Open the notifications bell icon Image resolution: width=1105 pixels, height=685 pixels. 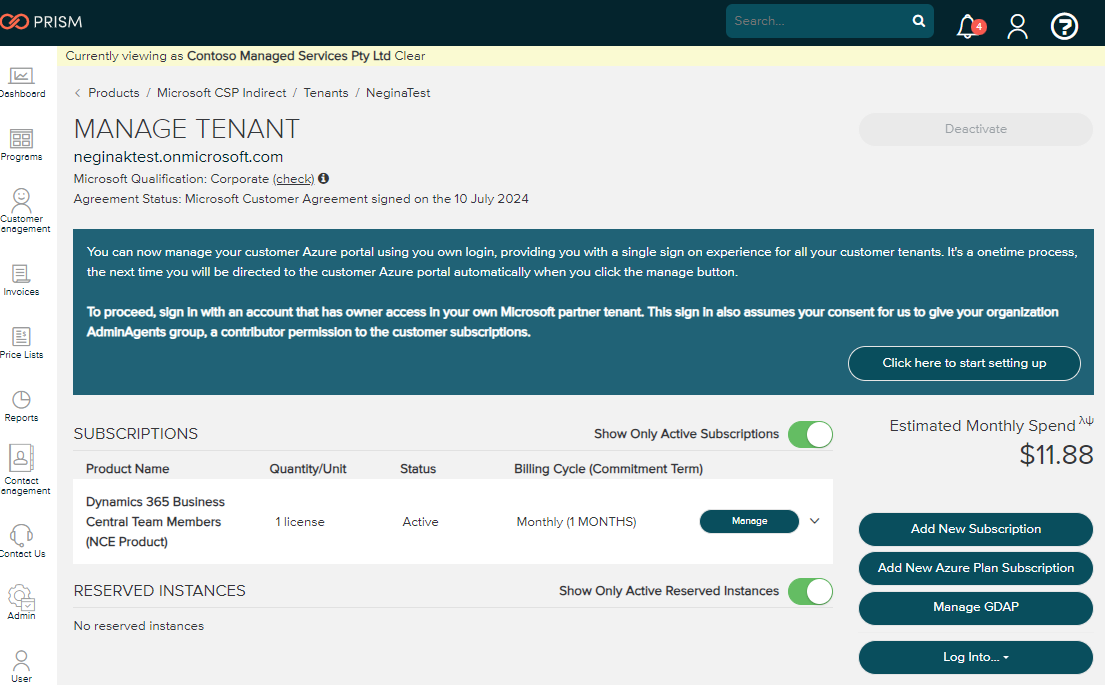pyautogui.click(x=969, y=26)
